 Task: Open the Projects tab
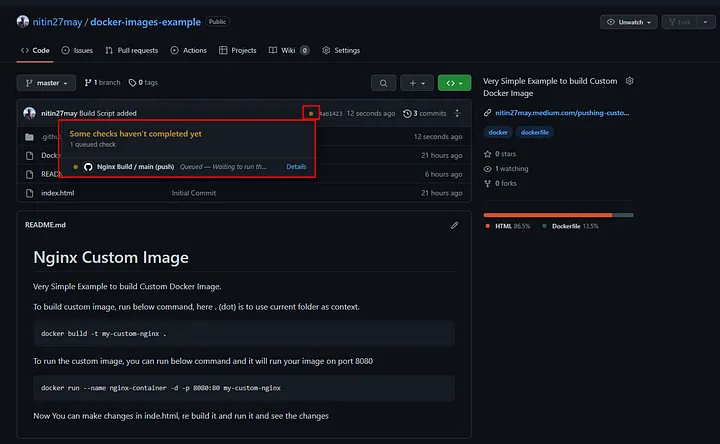pos(237,51)
